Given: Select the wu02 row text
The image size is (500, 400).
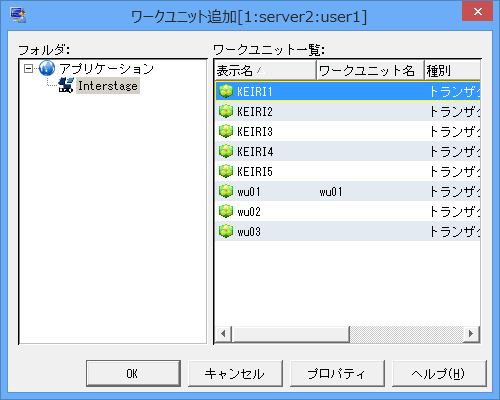Looking at the screenshot, I should coord(249,212).
